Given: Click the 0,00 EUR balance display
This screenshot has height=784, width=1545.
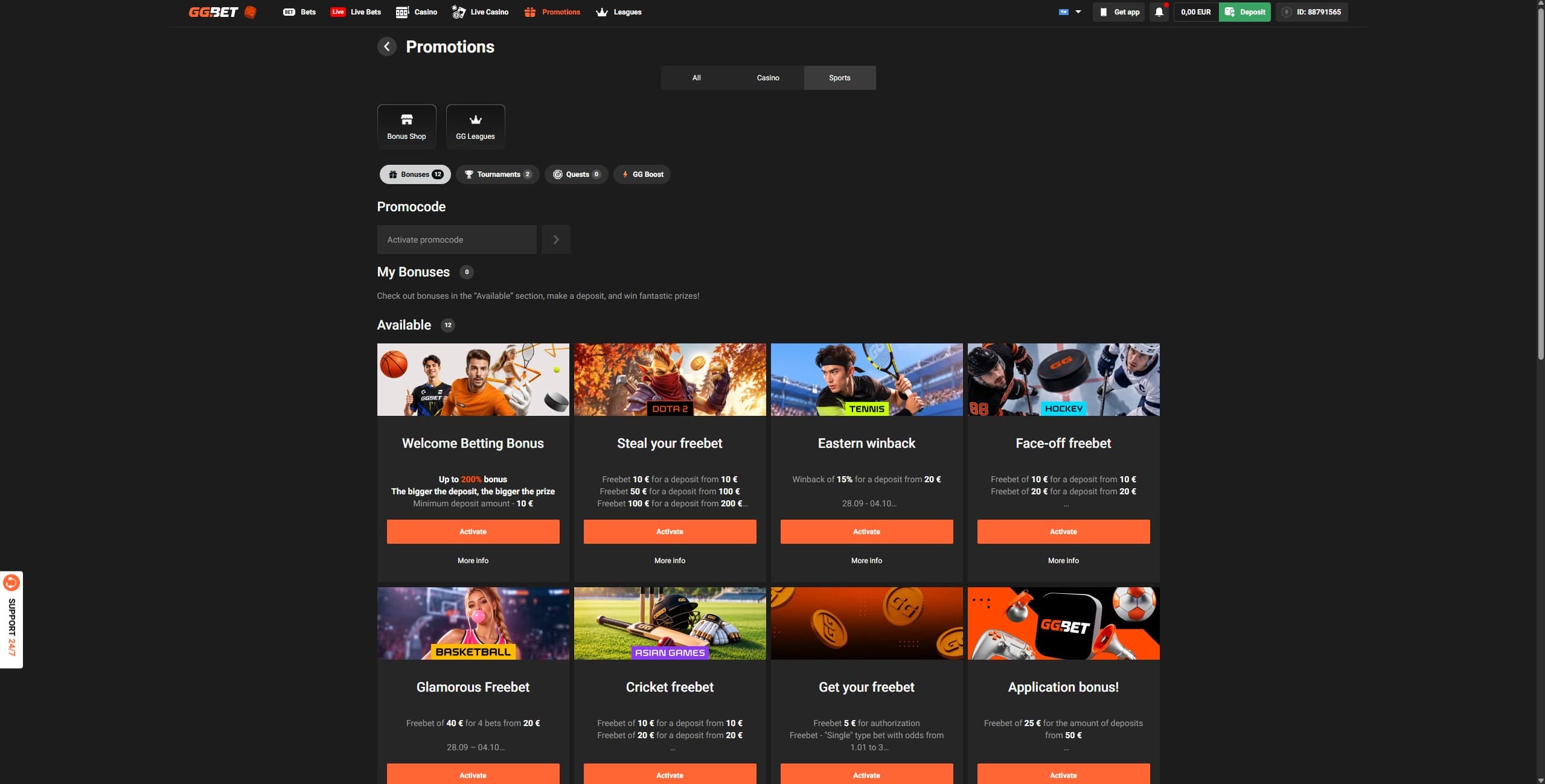Looking at the screenshot, I should click(x=1195, y=12).
